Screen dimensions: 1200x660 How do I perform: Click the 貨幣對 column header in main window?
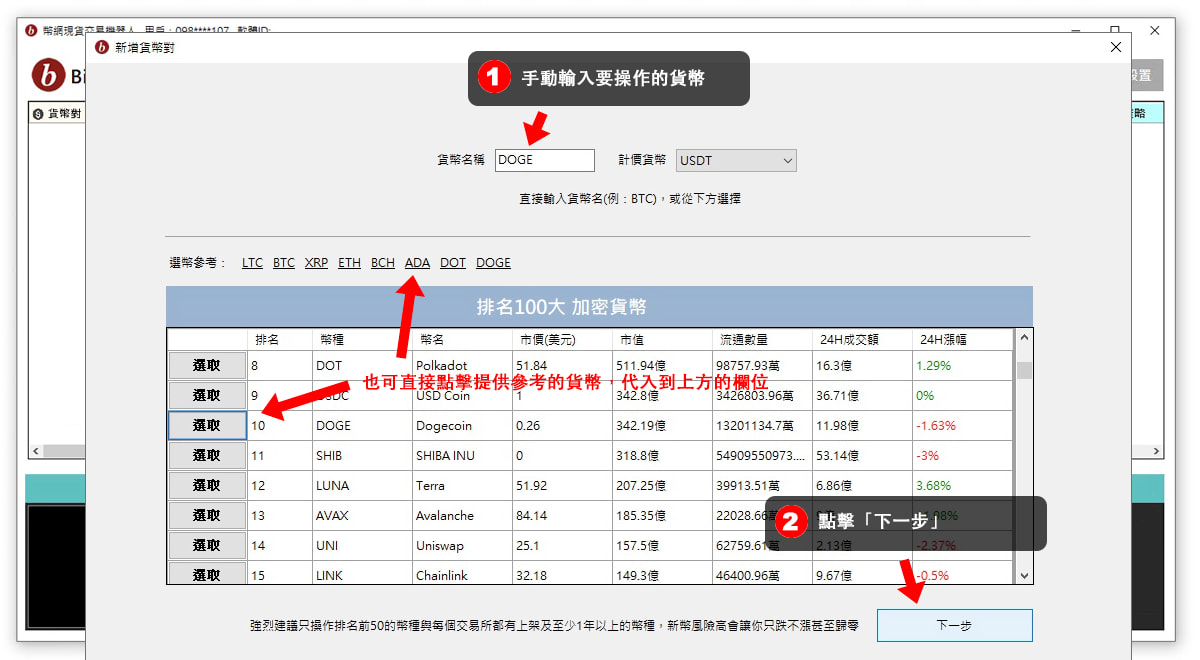tap(57, 113)
